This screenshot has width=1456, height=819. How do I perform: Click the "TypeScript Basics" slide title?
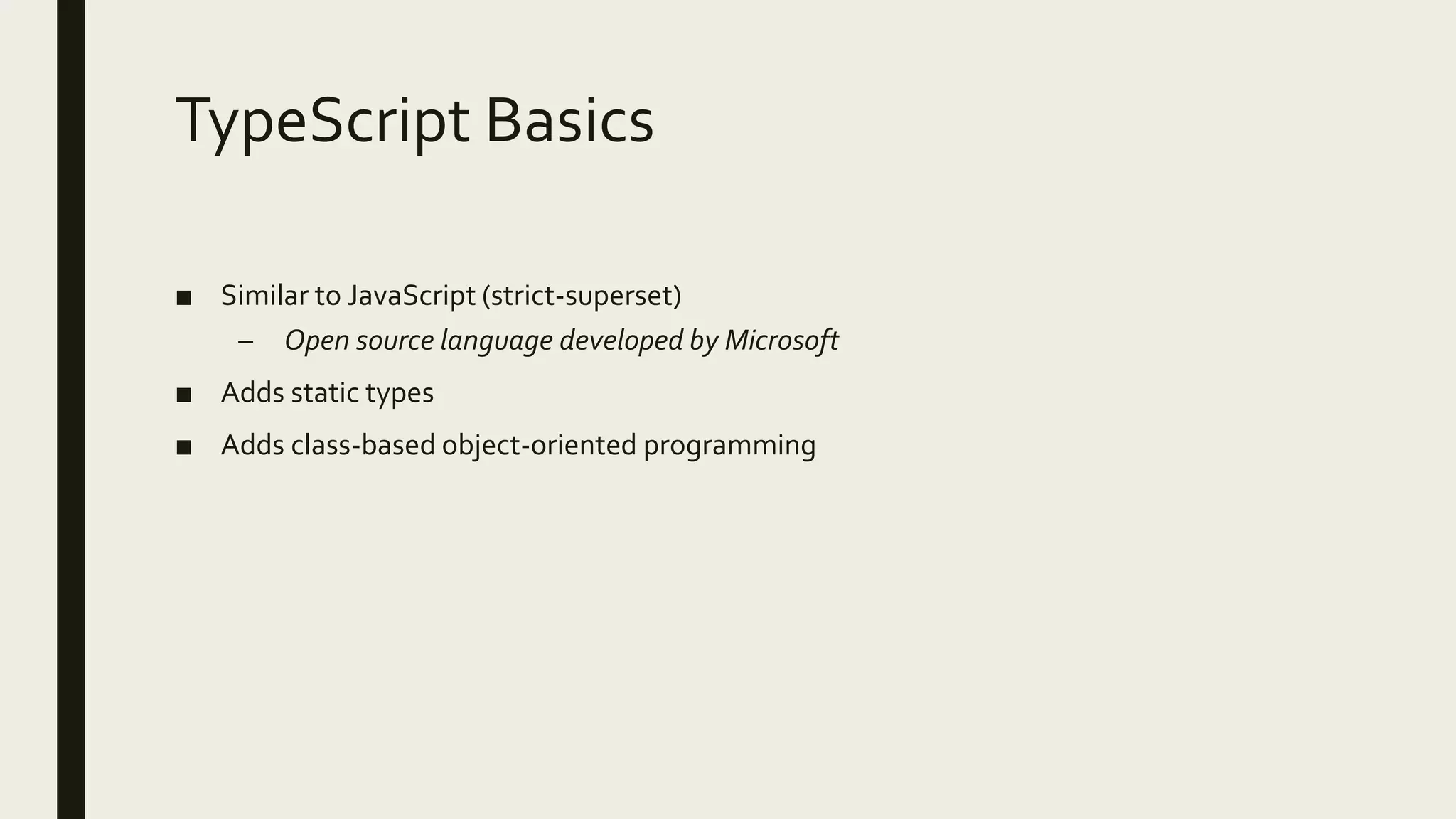(x=414, y=121)
